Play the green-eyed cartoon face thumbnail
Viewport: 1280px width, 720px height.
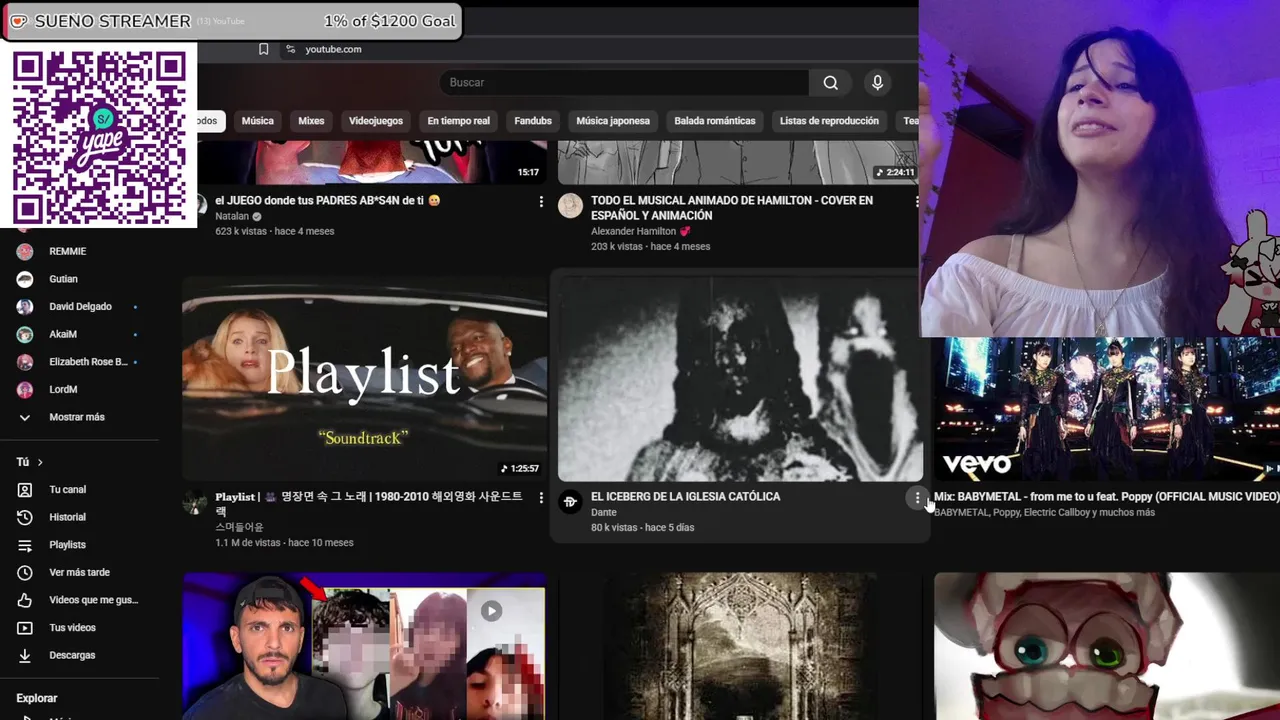[x=1106, y=646]
